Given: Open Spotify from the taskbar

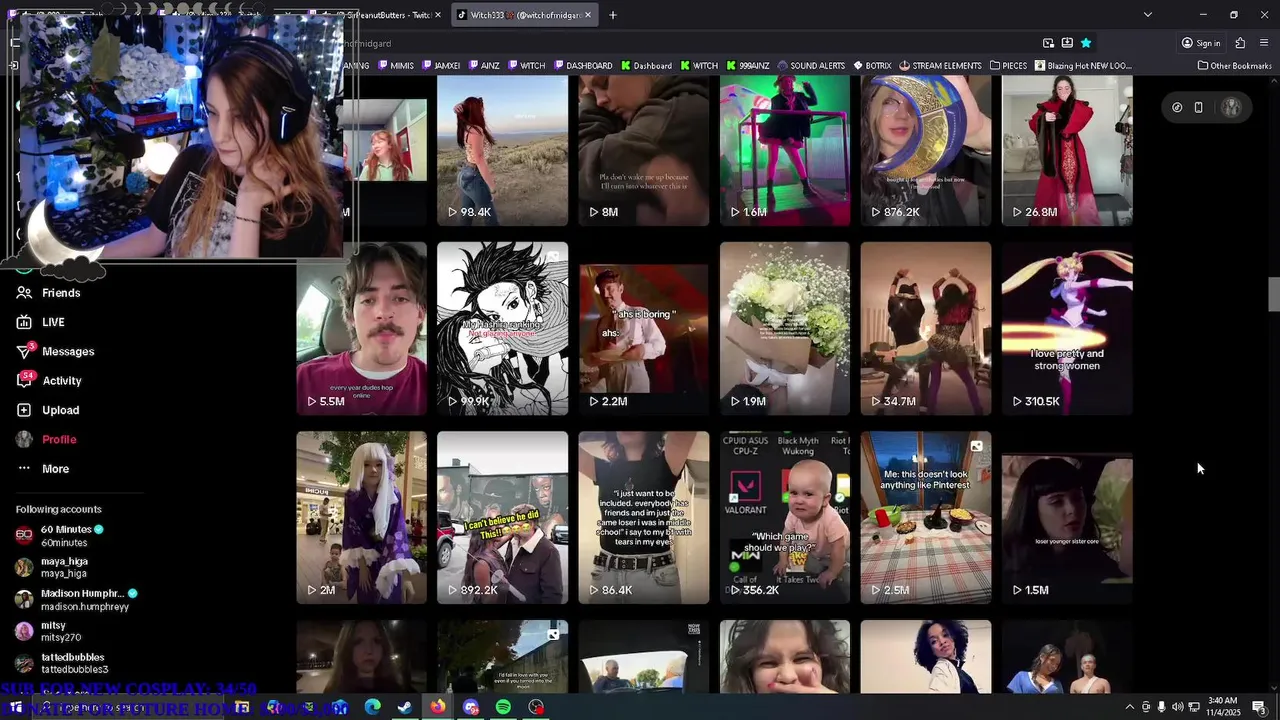Looking at the screenshot, I should [503, 707].
